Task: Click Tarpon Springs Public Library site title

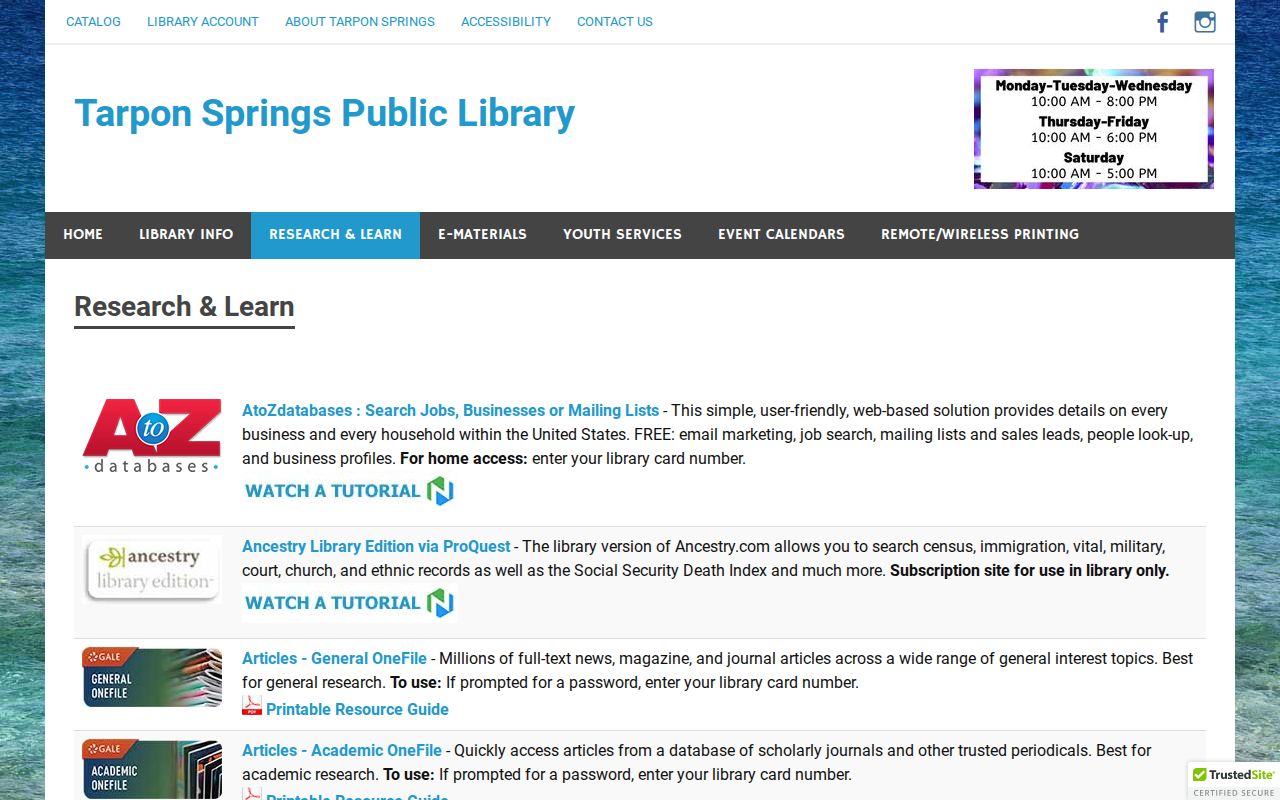Action: (x=325, y=113)
